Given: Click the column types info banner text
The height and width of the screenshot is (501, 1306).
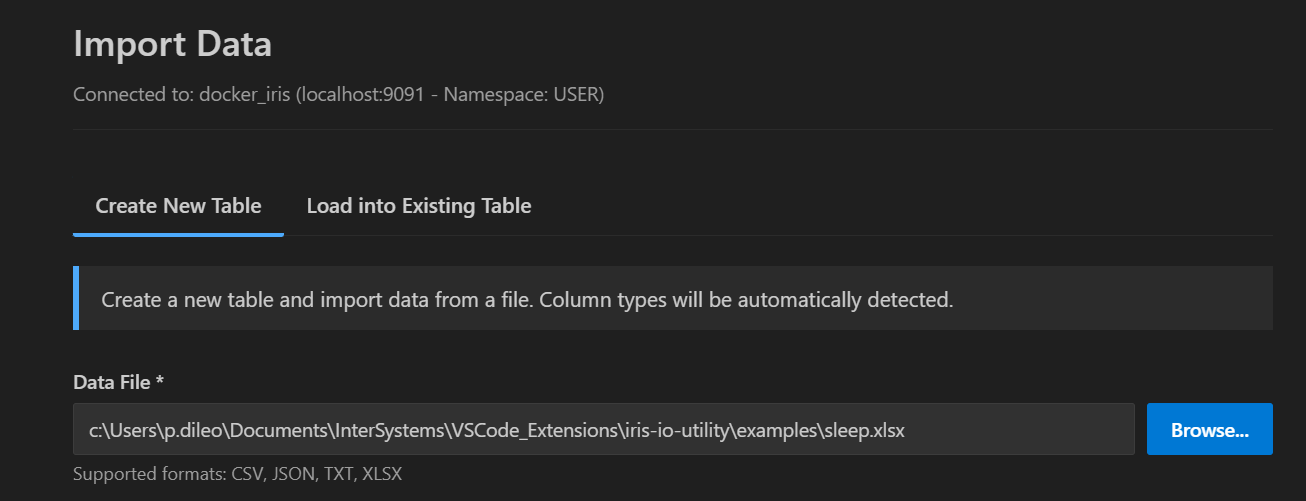Looking at the screenshot, I should point(527,299).
